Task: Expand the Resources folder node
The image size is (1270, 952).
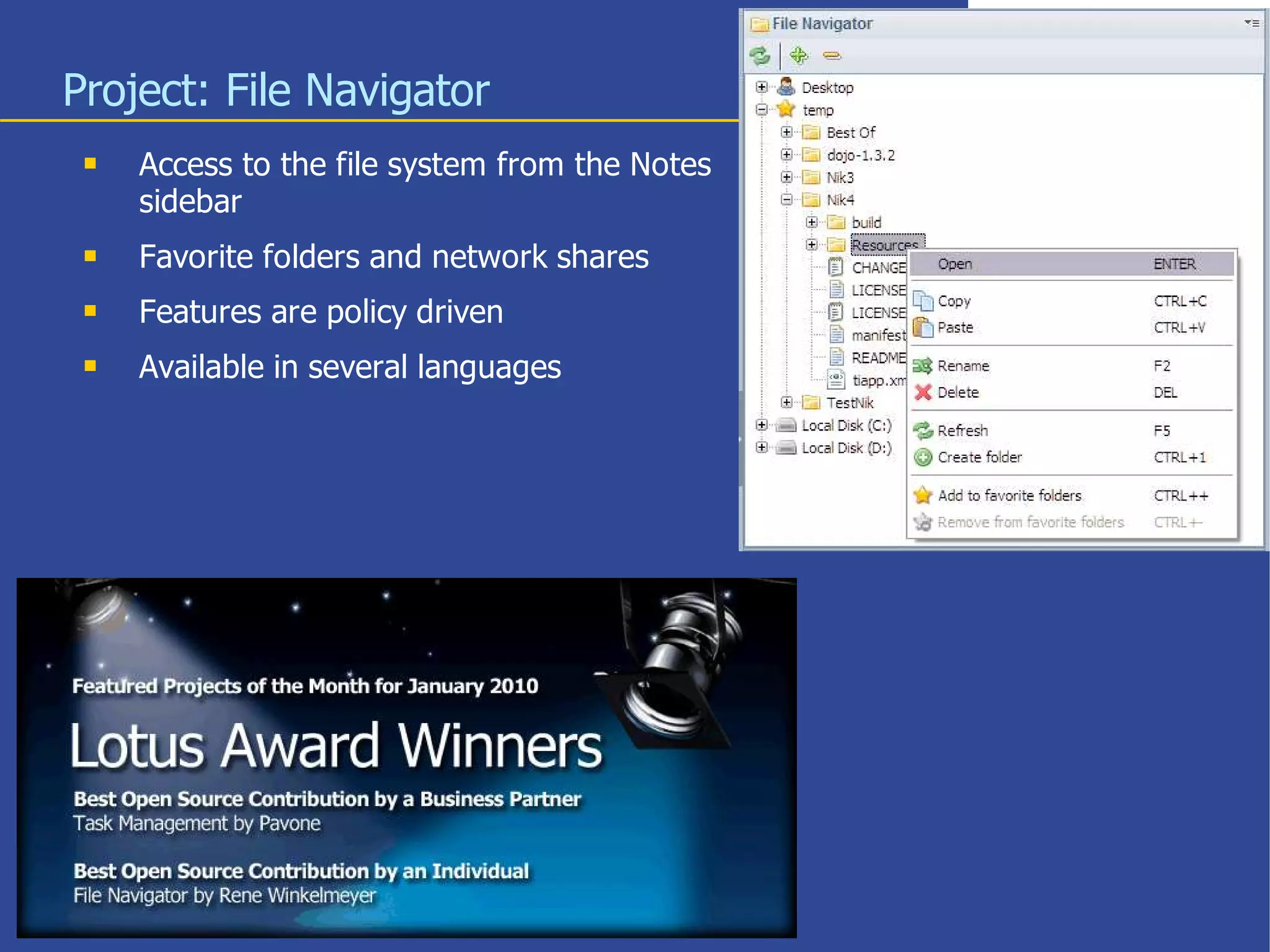Action: tap(812, 244)
